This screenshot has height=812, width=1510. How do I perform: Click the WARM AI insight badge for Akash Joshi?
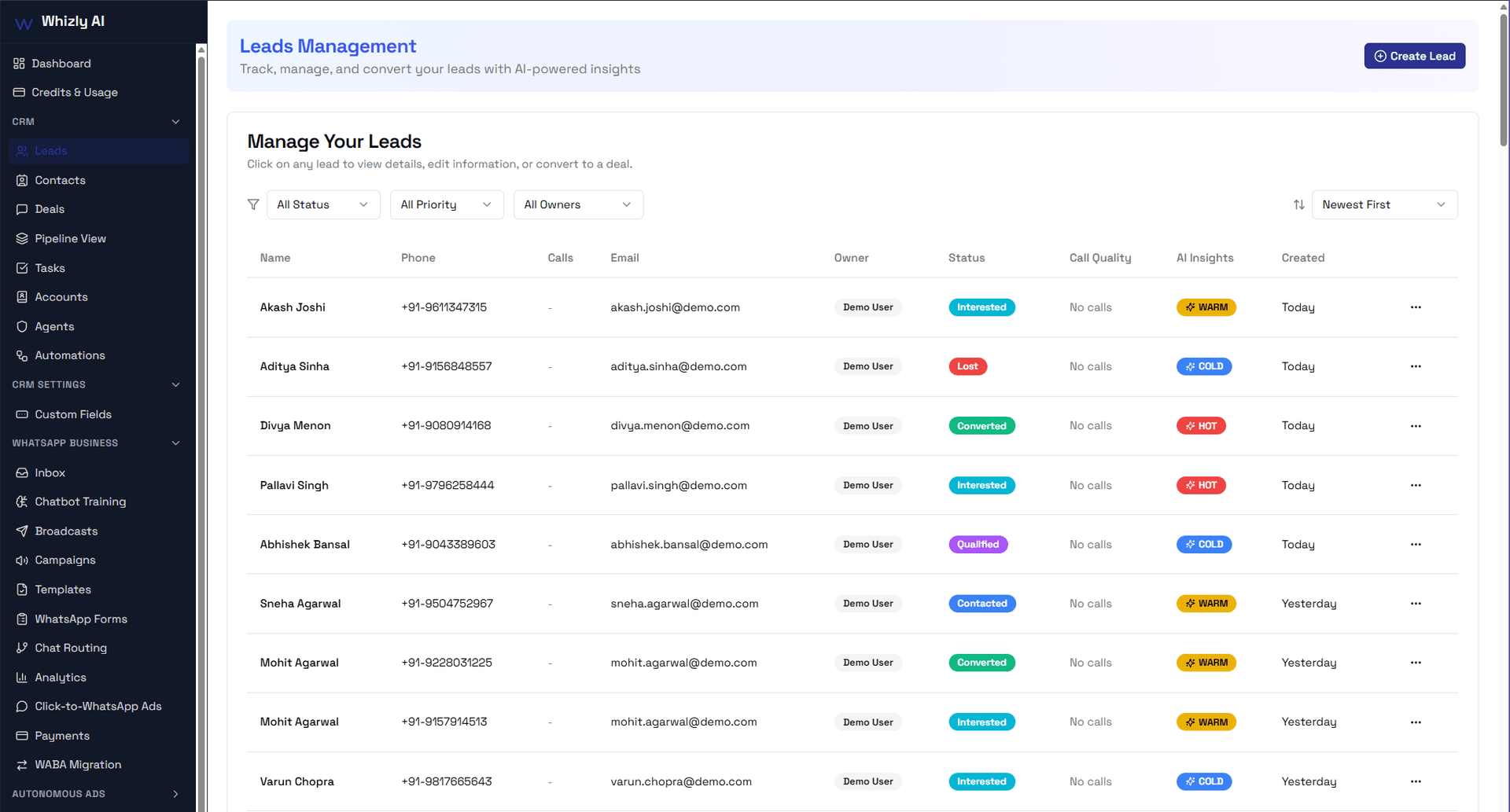click(x=1206, y=307)
